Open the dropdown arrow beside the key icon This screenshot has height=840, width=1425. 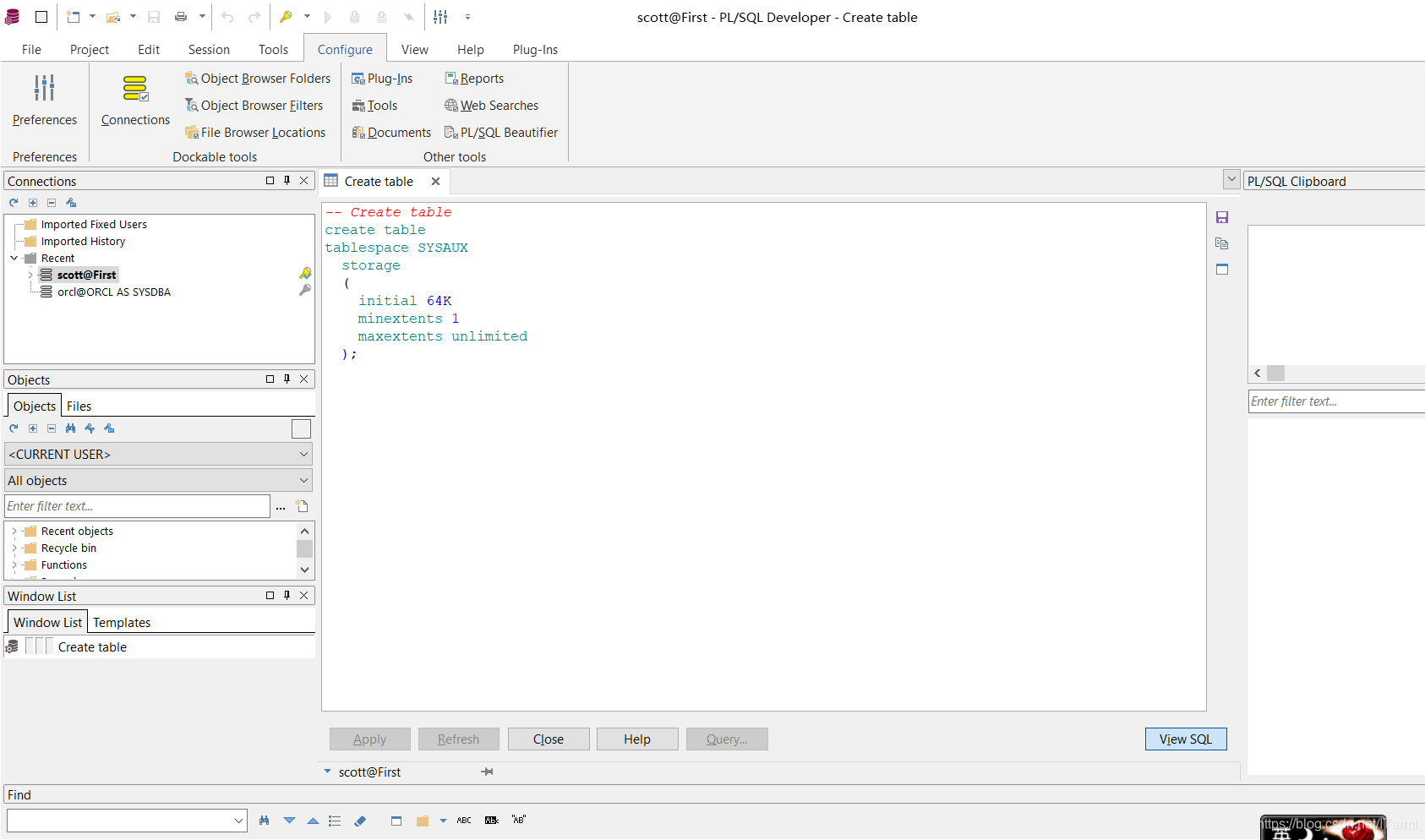[x=307, y=17]
